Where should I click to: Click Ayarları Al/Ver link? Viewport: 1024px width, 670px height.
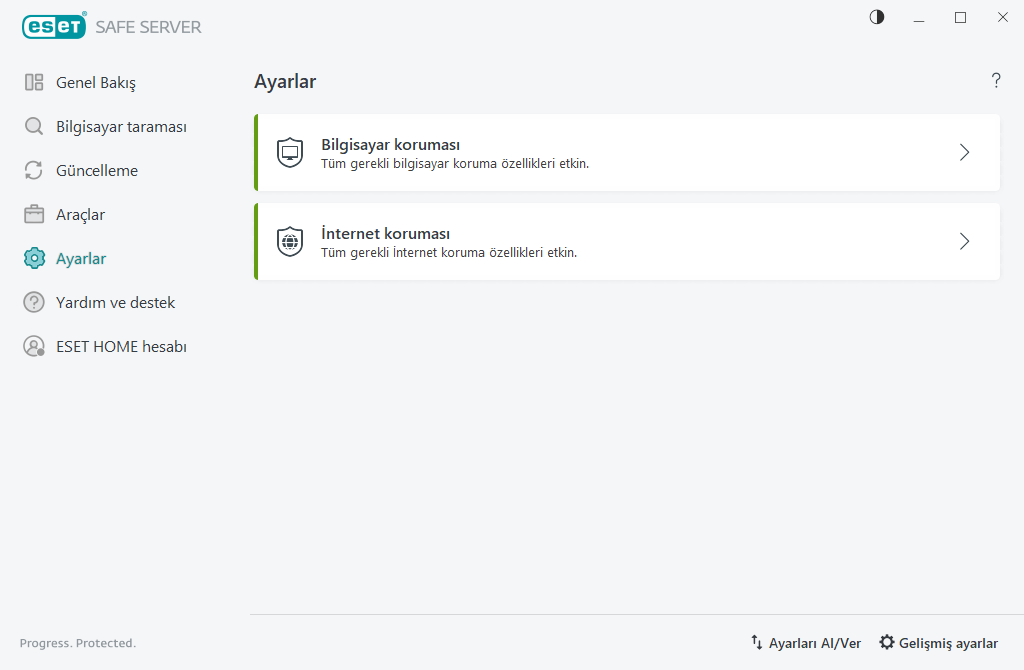click(x=814, y=643)
